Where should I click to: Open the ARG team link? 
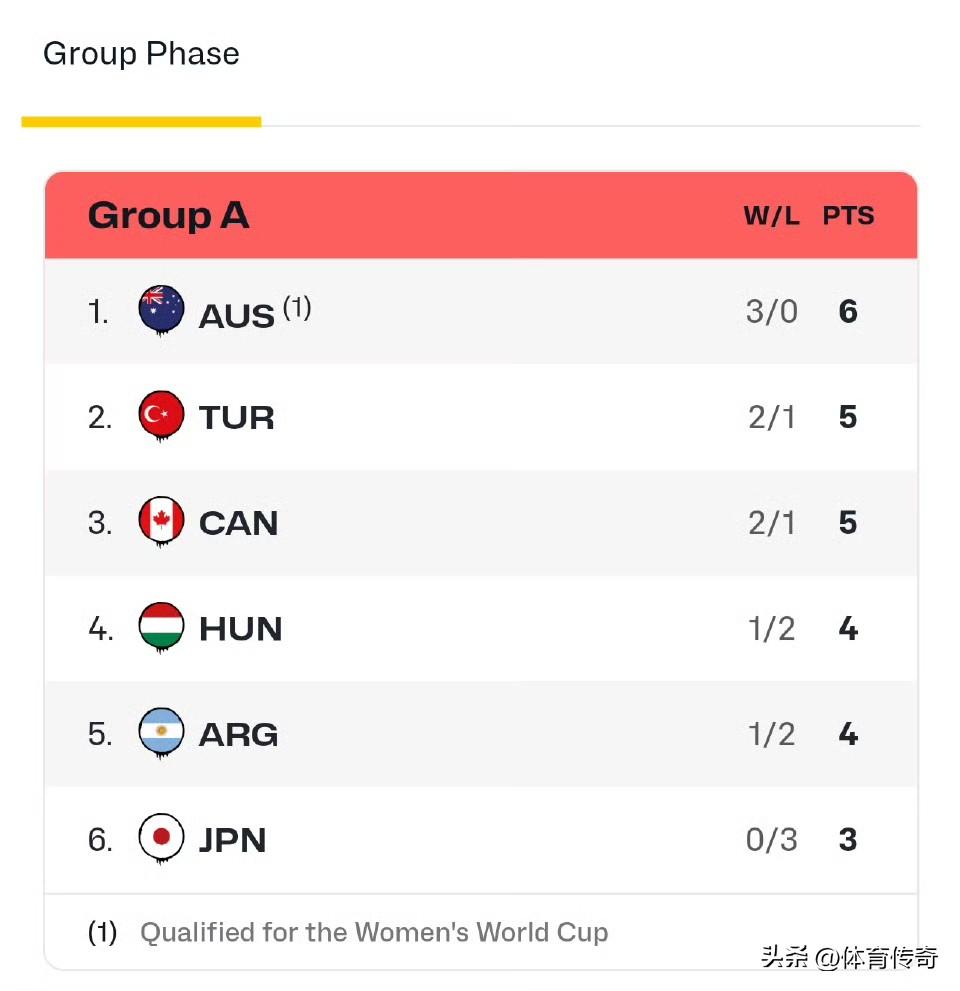point(238,735)
